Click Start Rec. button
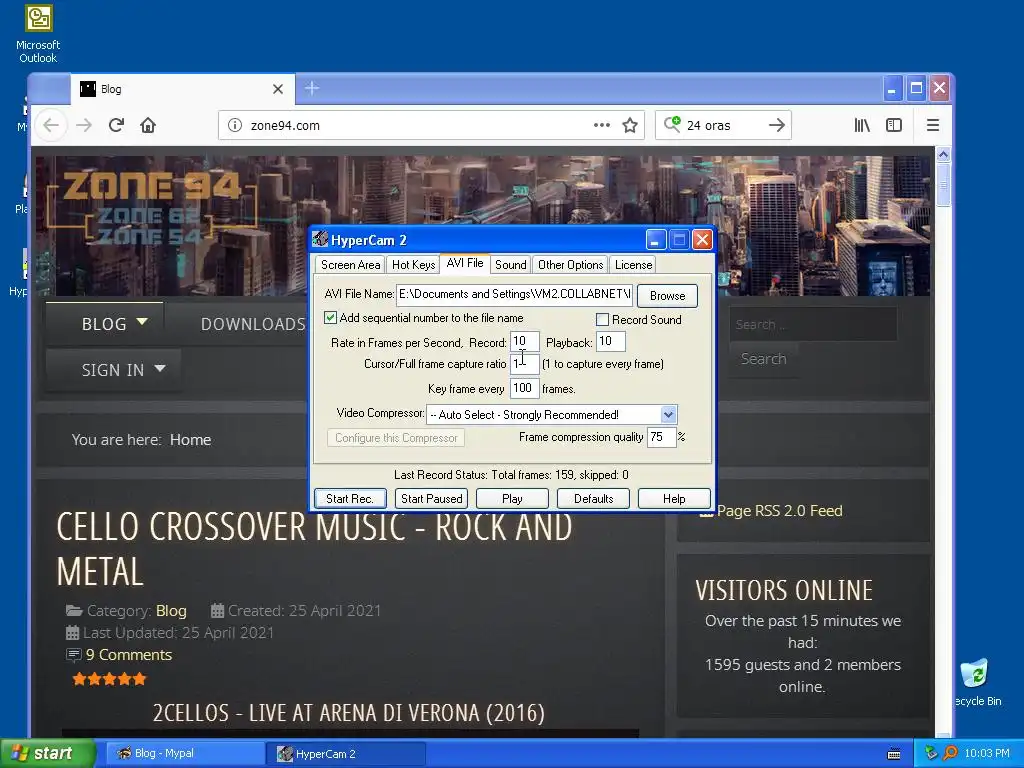1024x768 pixels. 350,498
